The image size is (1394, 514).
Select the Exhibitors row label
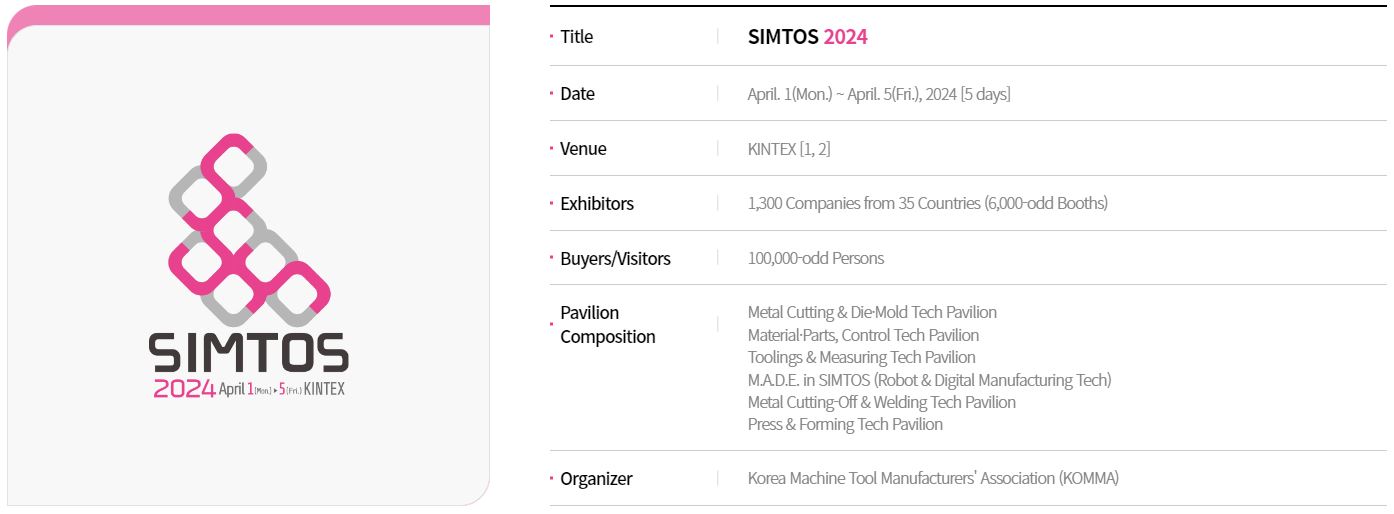tap(596, 204)
